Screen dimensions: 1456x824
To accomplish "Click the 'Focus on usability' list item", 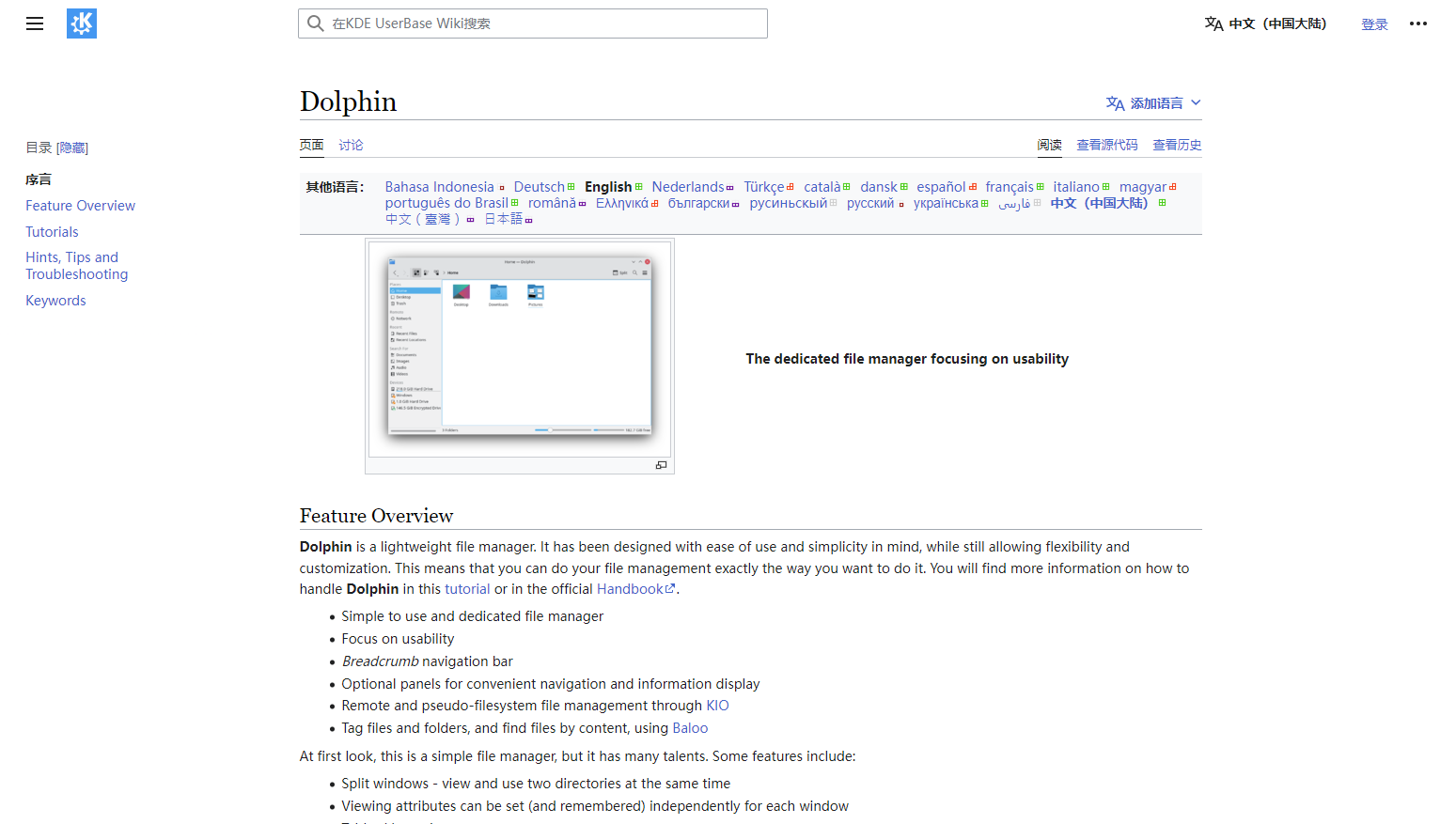I will click(398, 639).
